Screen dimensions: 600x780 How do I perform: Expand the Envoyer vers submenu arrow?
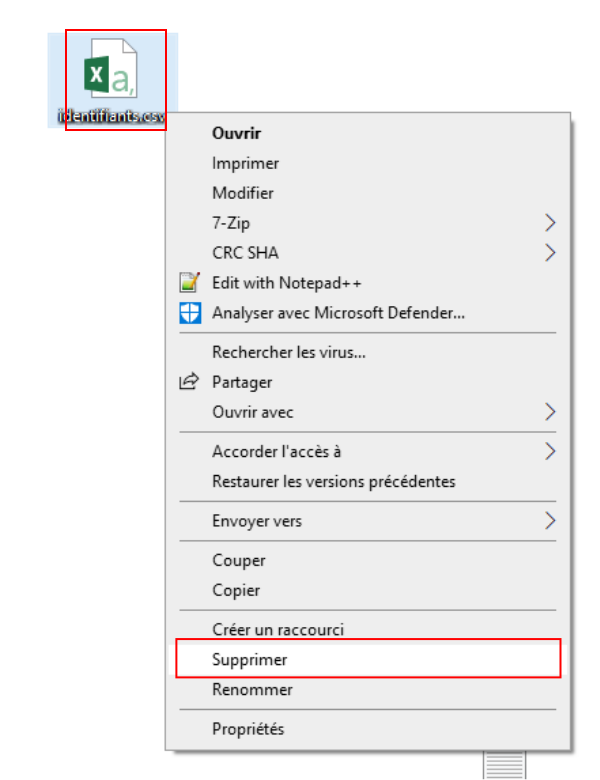click(x=550, y=521)
